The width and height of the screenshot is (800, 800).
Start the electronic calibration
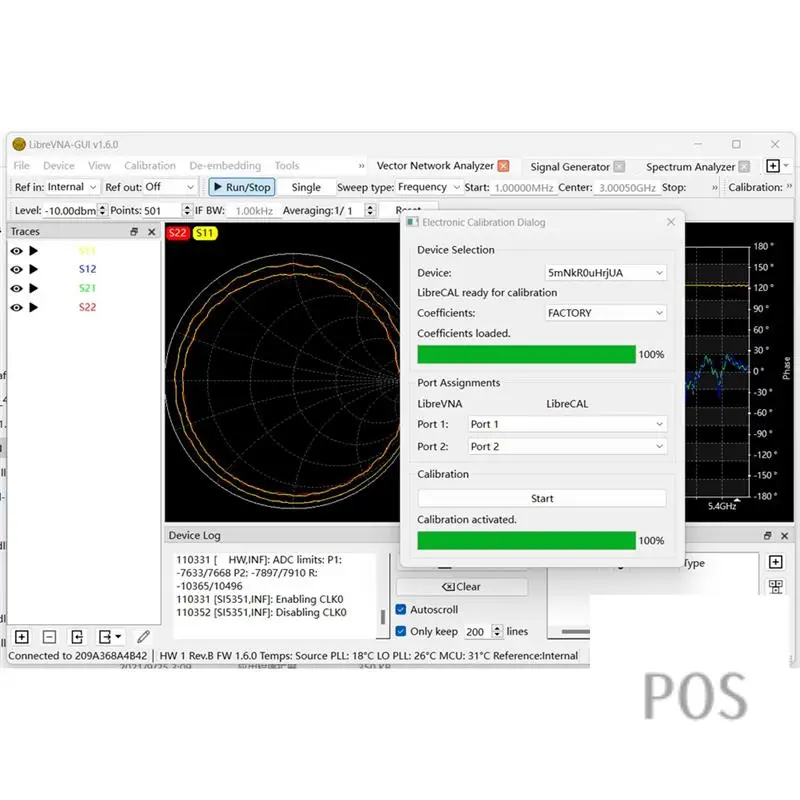coord(541,498)
